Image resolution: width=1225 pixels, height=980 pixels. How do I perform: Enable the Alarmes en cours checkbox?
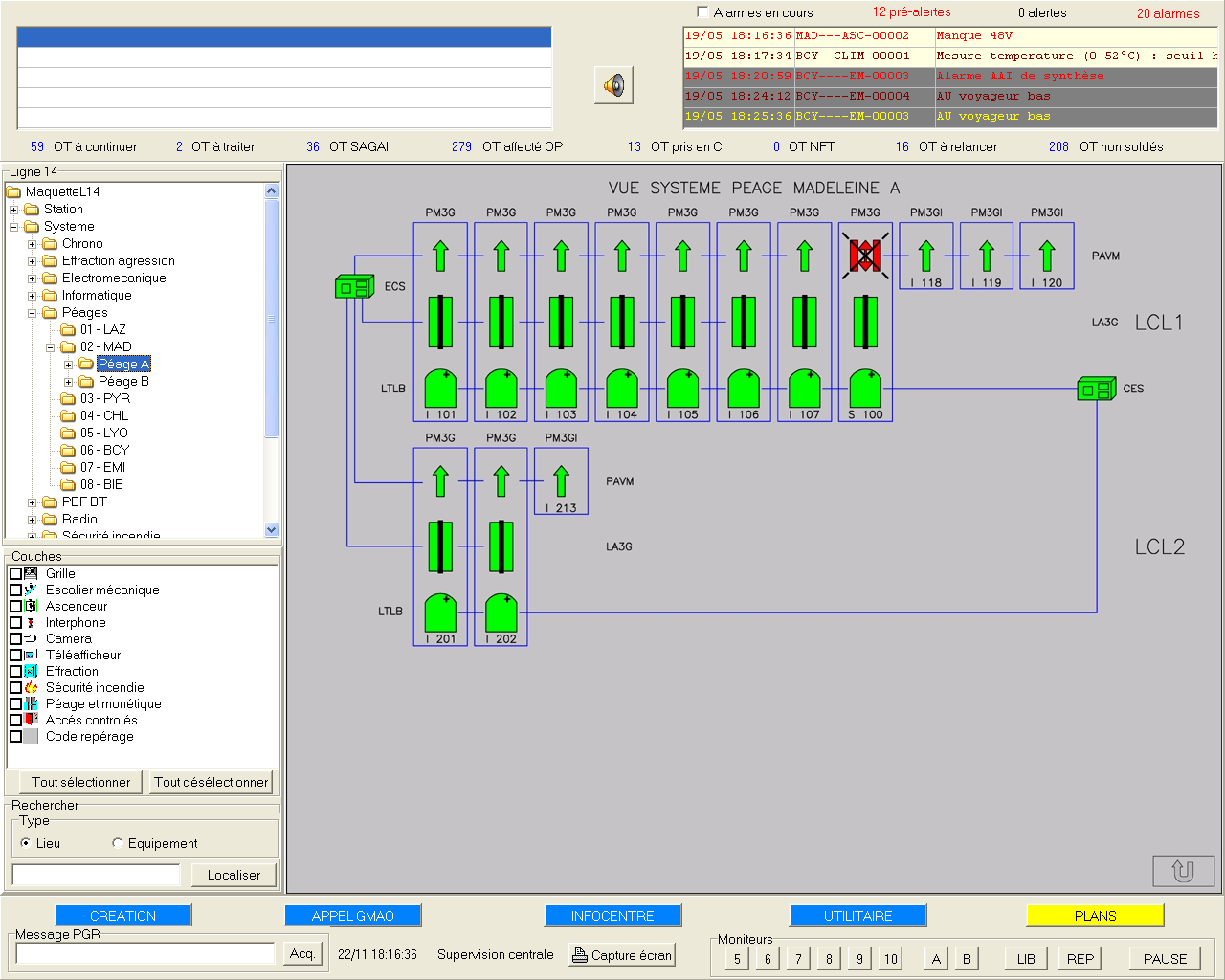[x=703, y=12]
